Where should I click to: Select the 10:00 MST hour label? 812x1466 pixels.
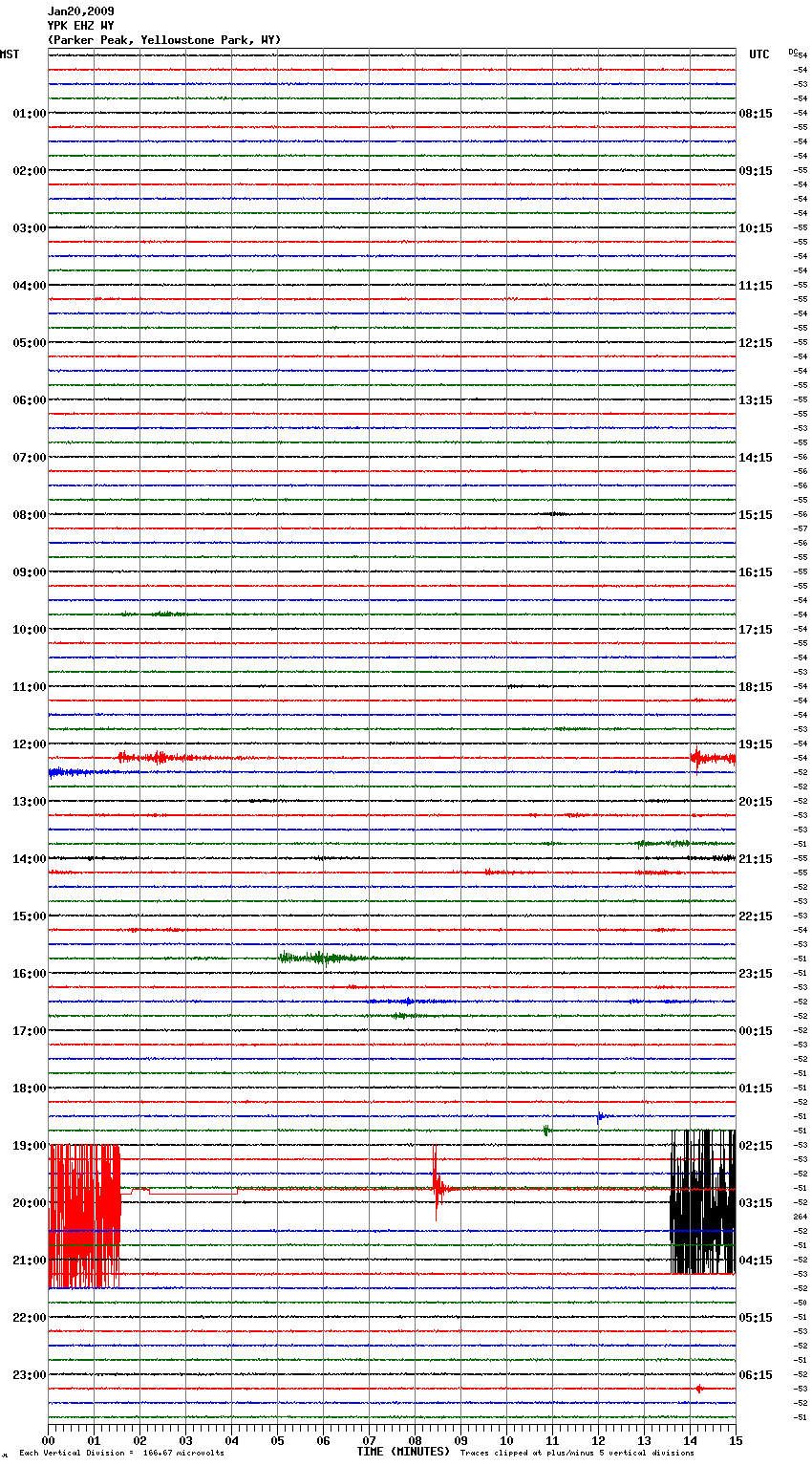(30, 630)
